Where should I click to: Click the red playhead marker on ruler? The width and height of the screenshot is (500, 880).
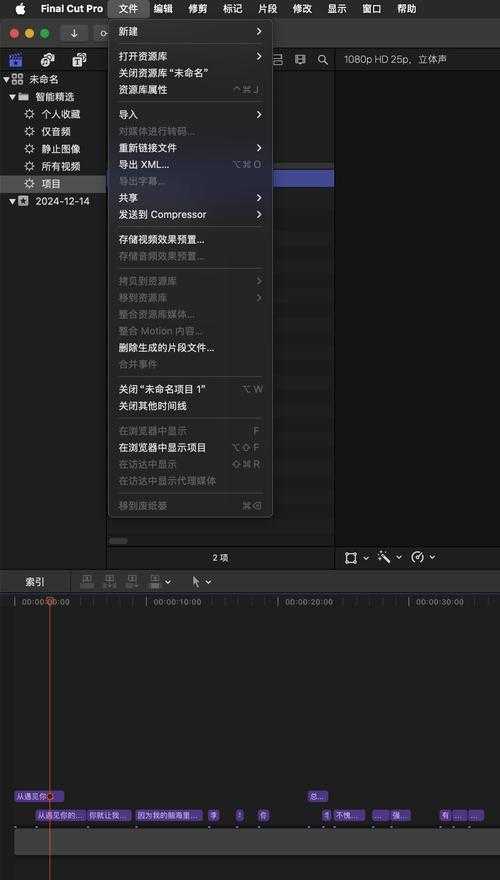coord(50,601)
